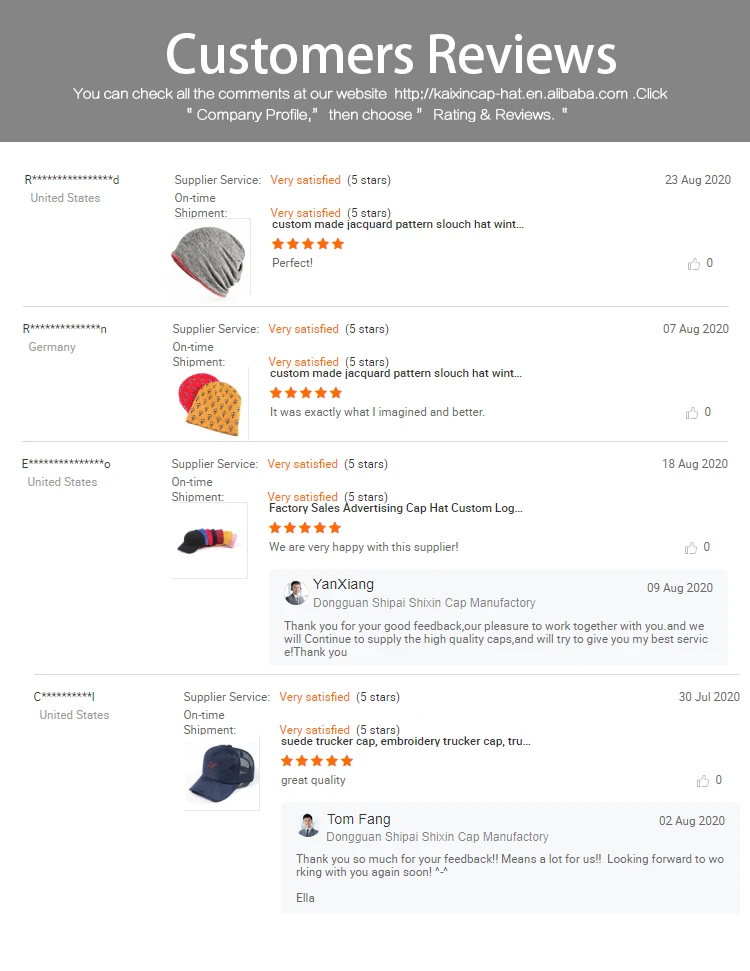Click the five-star rating under "Perfect!" review

click(x=308, y=244)
